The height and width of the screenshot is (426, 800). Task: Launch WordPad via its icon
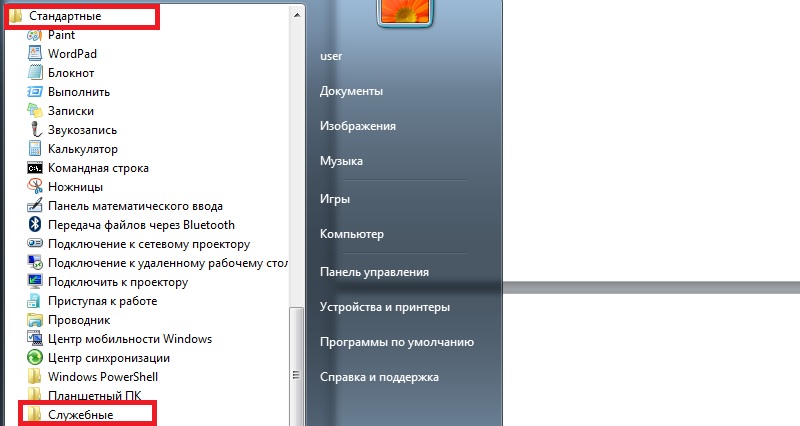35,54
